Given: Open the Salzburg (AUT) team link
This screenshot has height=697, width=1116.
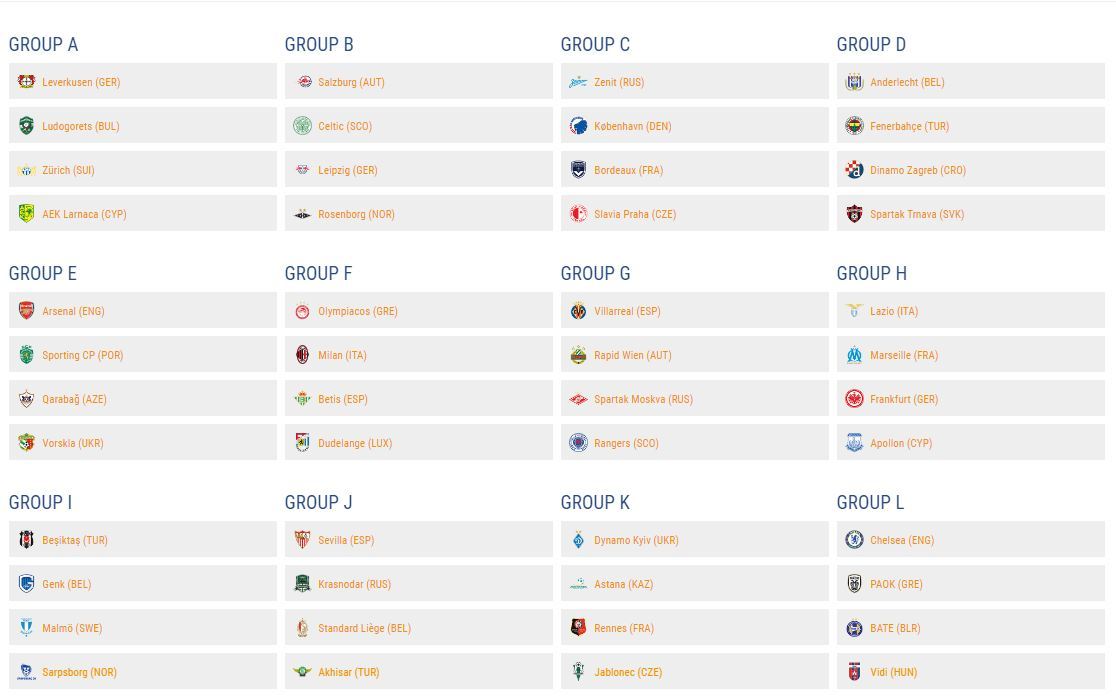Looking at the screenshot, I should 351,82.
